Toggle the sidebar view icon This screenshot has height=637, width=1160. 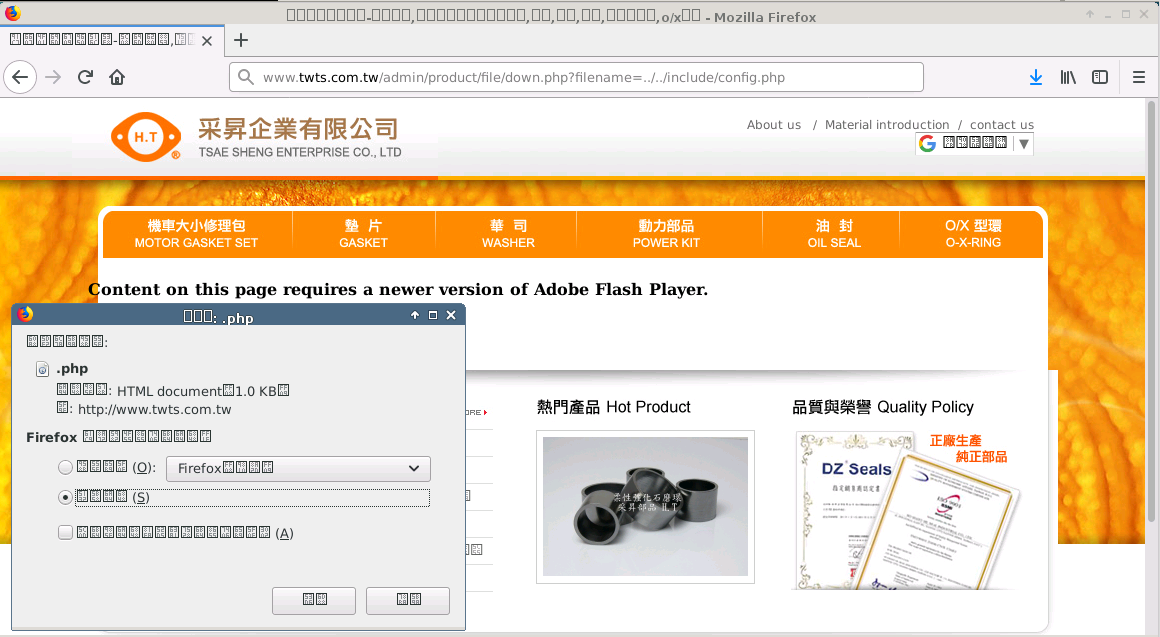(1100, 77)
